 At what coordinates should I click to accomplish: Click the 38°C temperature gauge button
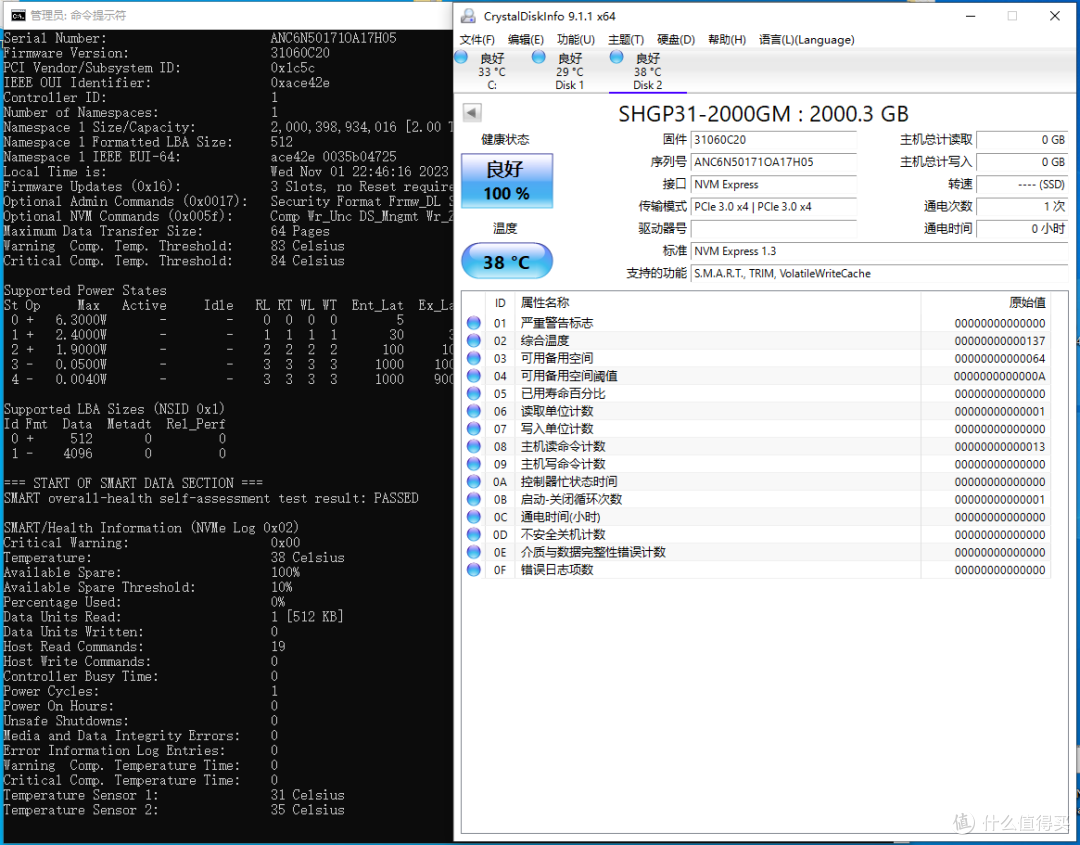pos(506,259)
